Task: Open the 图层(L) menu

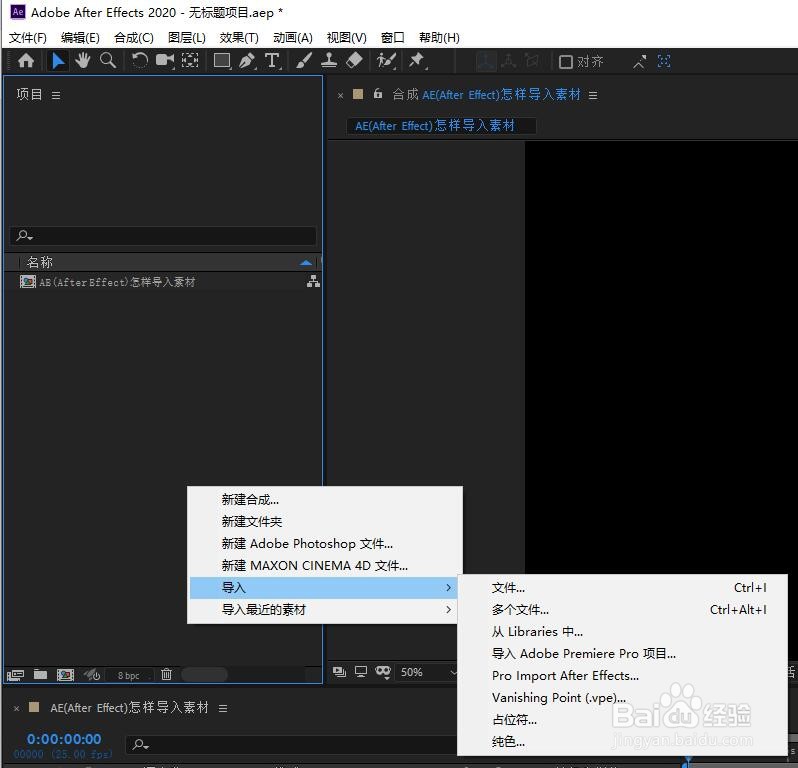Action: (187, 38)
